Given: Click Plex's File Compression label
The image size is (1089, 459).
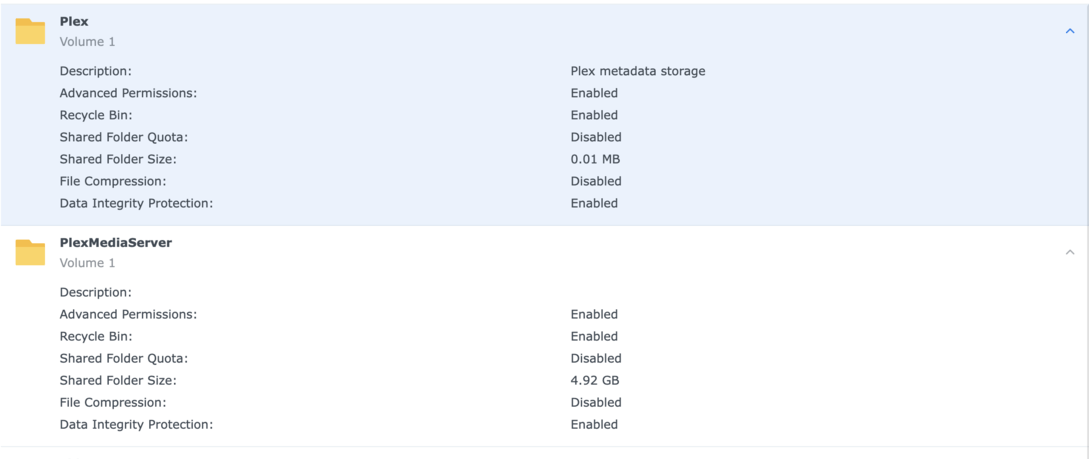Looking at the screenshot, I should click(x=113, y=181).
